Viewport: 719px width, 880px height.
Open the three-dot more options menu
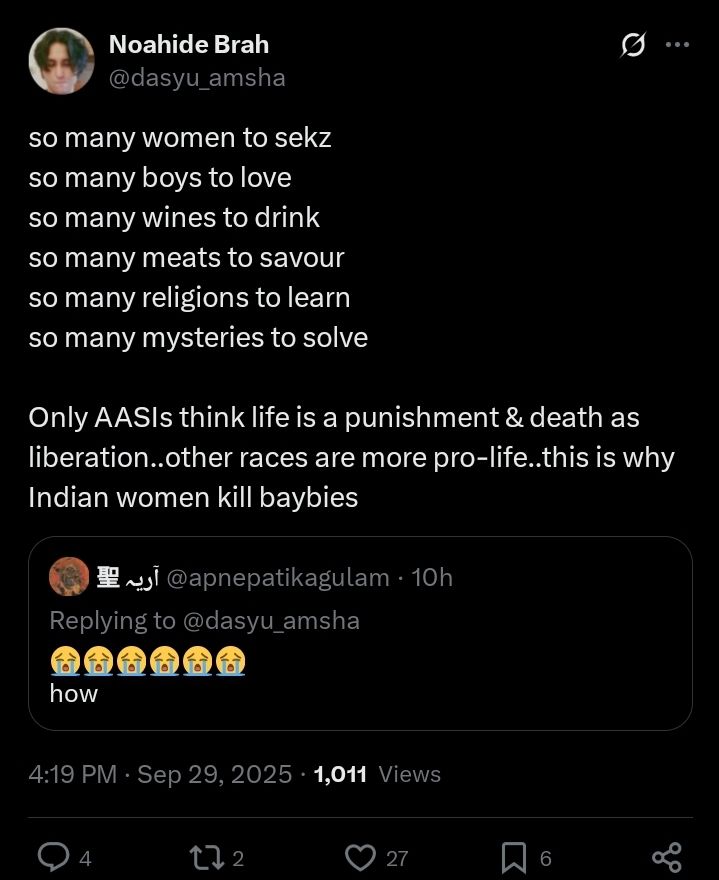677,45
